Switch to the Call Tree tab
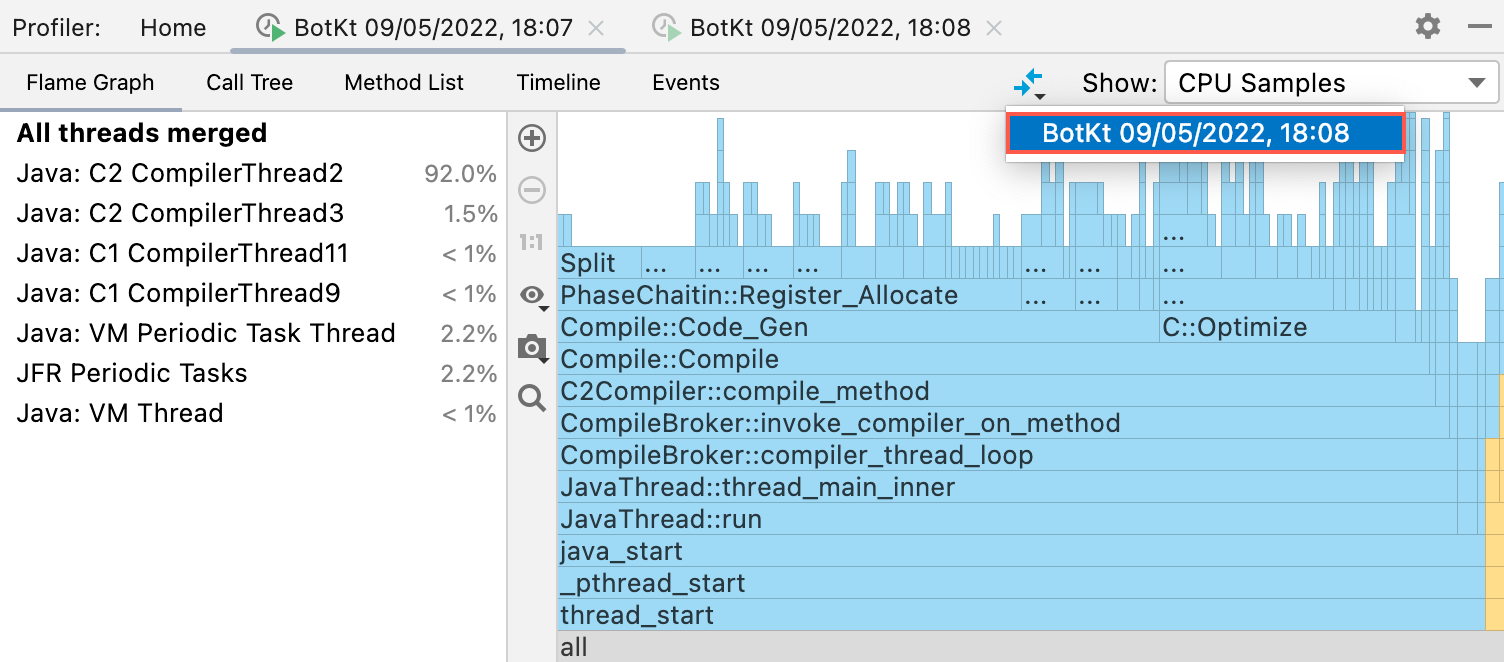 click(250, 83)
